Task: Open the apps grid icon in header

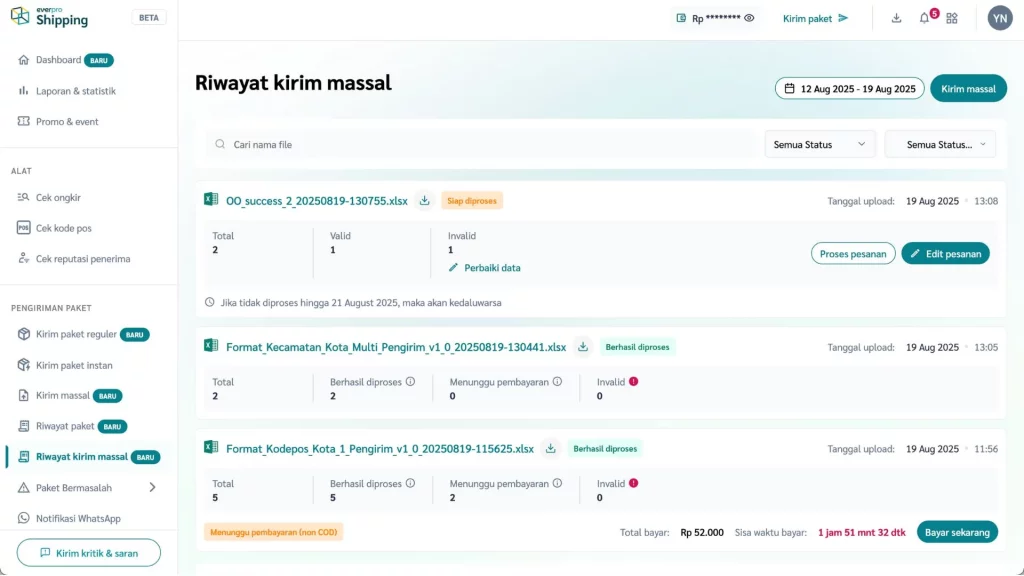Action: (952, 18)
